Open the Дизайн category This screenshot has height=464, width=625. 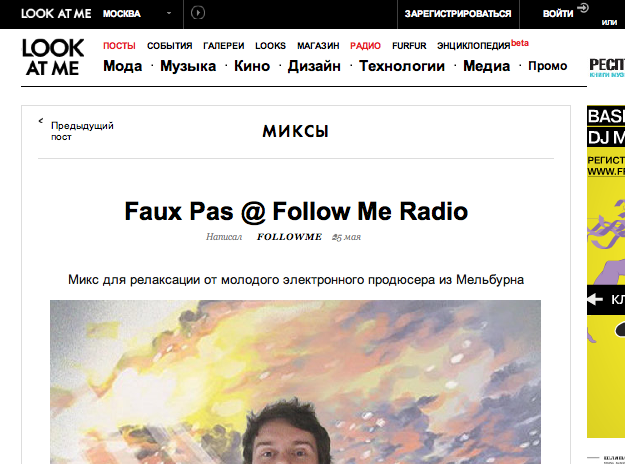click(314, 66)
